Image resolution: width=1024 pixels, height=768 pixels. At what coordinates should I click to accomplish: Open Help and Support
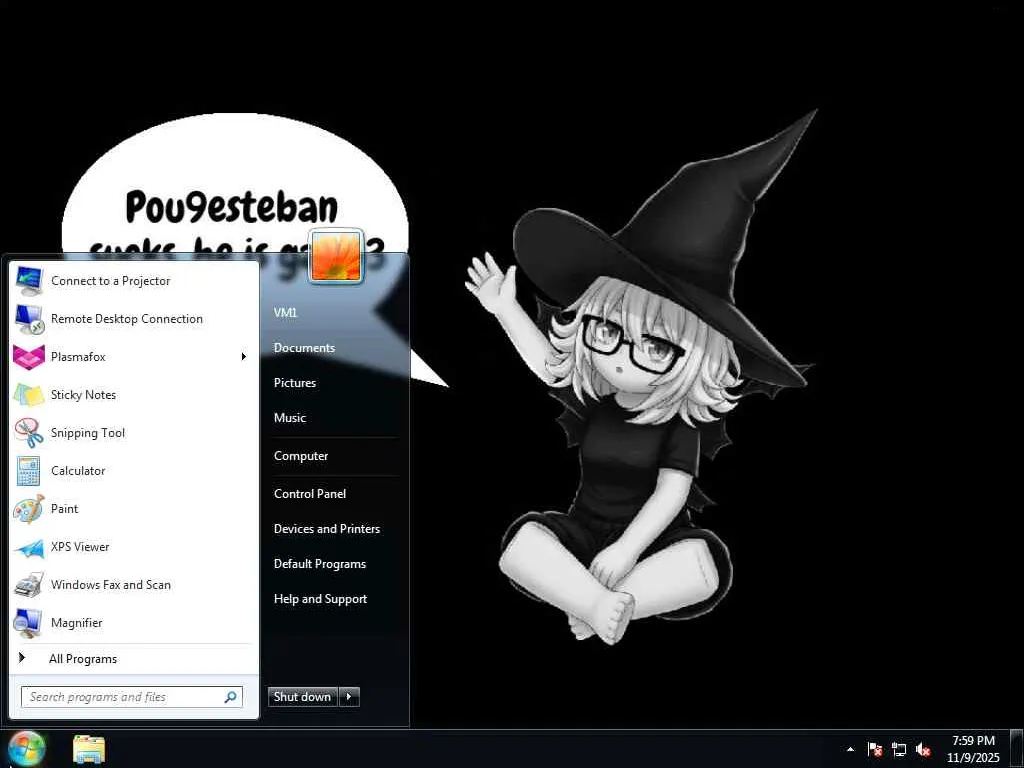tap(321, 599)
